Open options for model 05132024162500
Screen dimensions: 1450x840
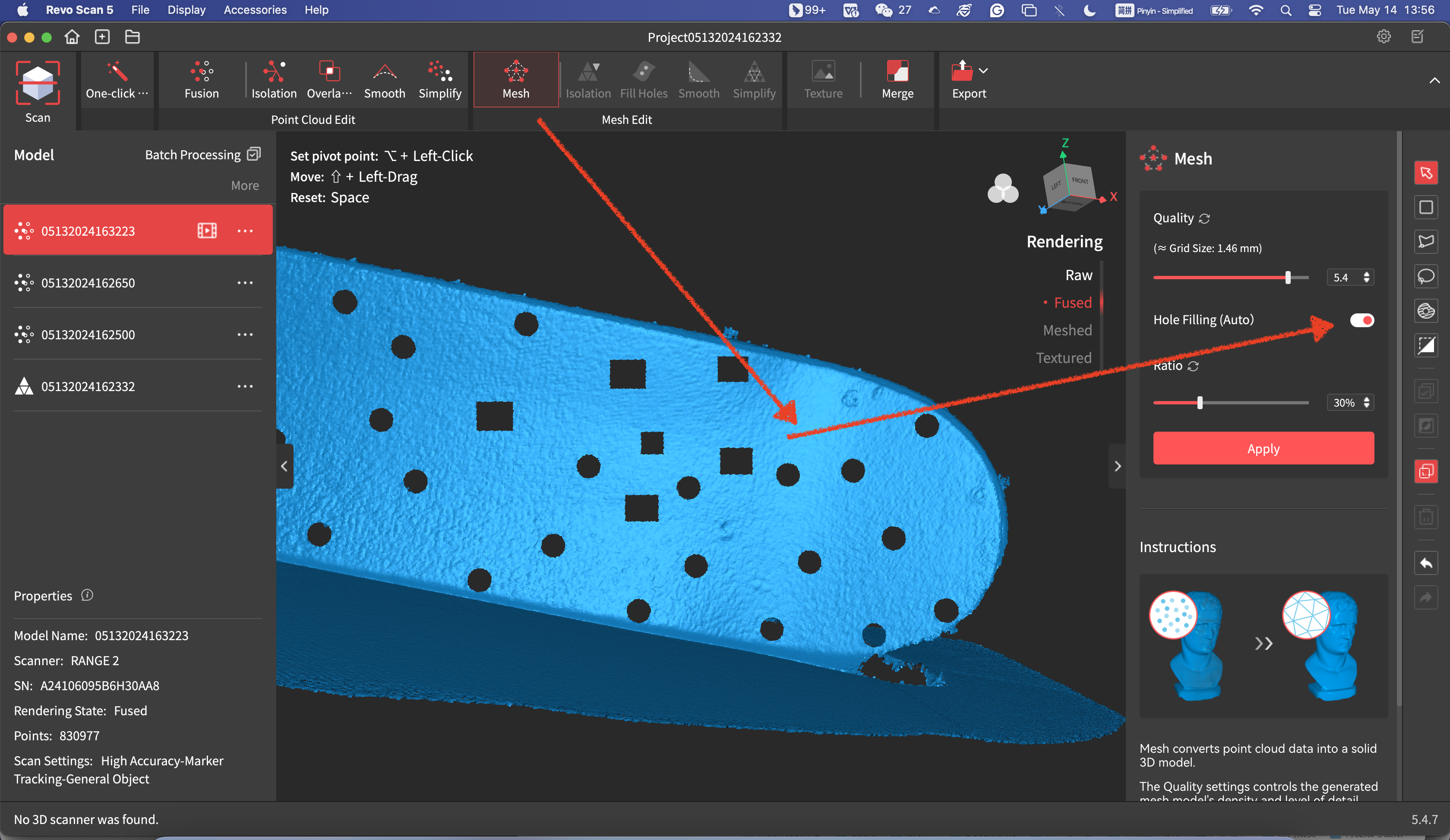pos(245,334)
